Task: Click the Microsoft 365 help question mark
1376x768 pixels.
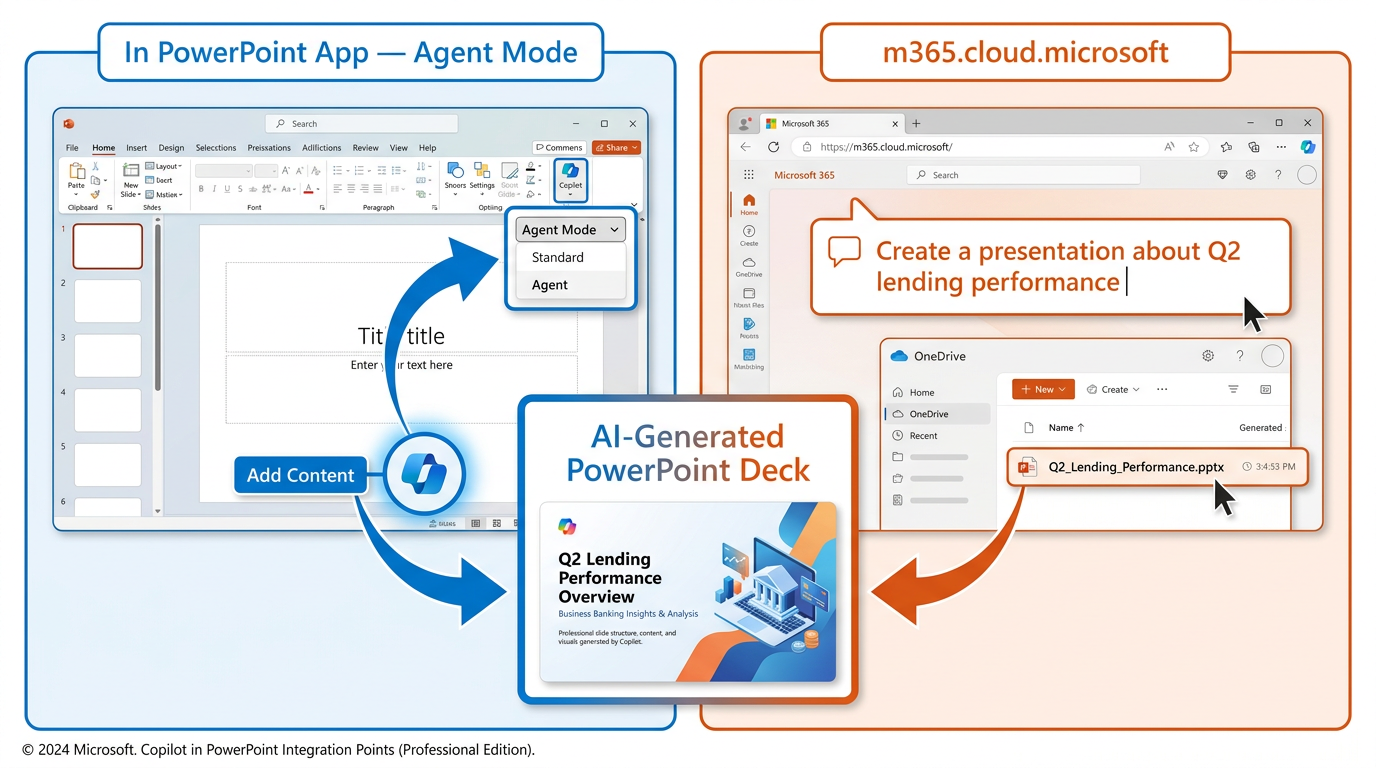Action: (1278, 175)
